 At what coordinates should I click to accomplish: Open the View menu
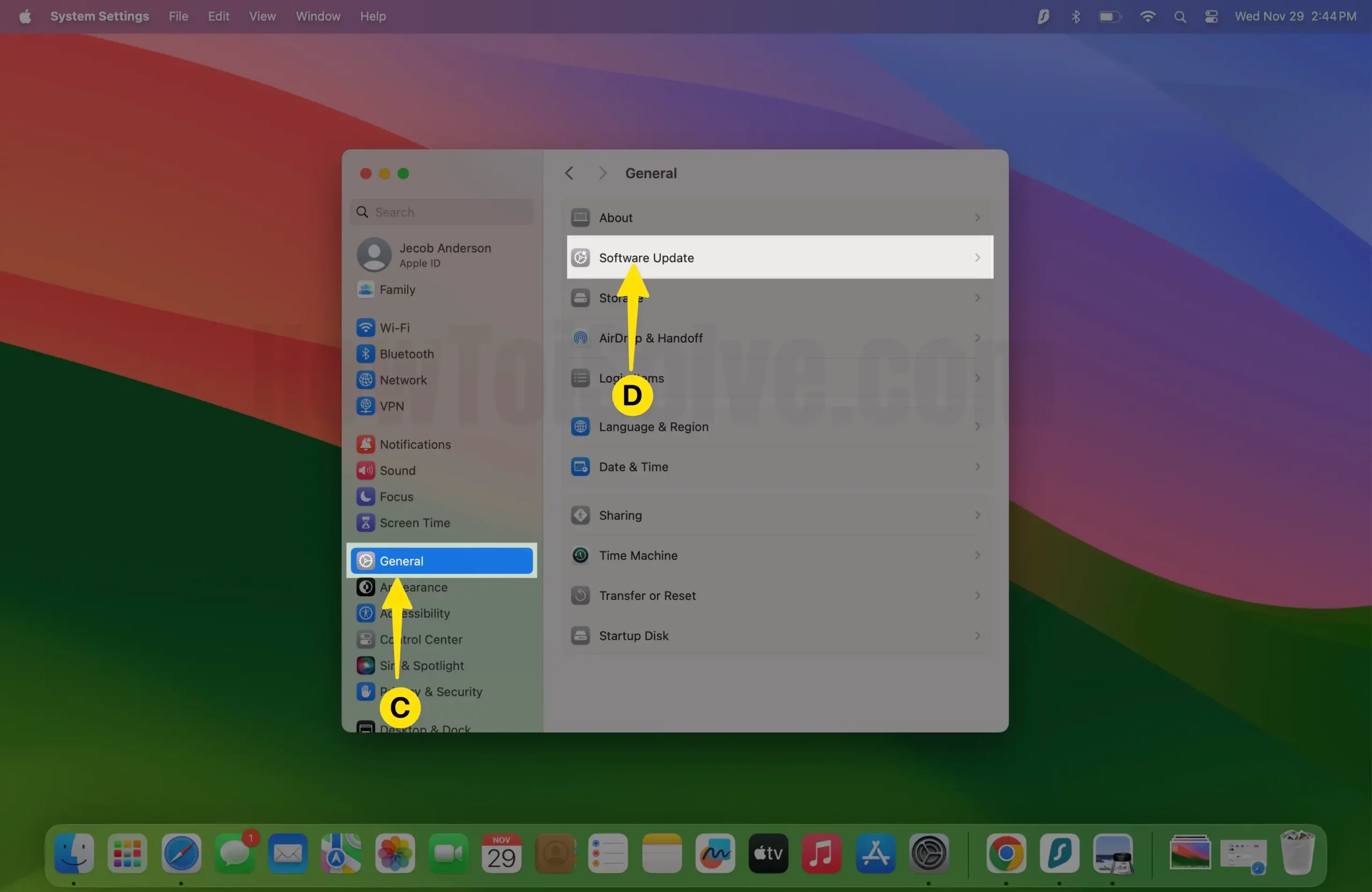[262, 17]
